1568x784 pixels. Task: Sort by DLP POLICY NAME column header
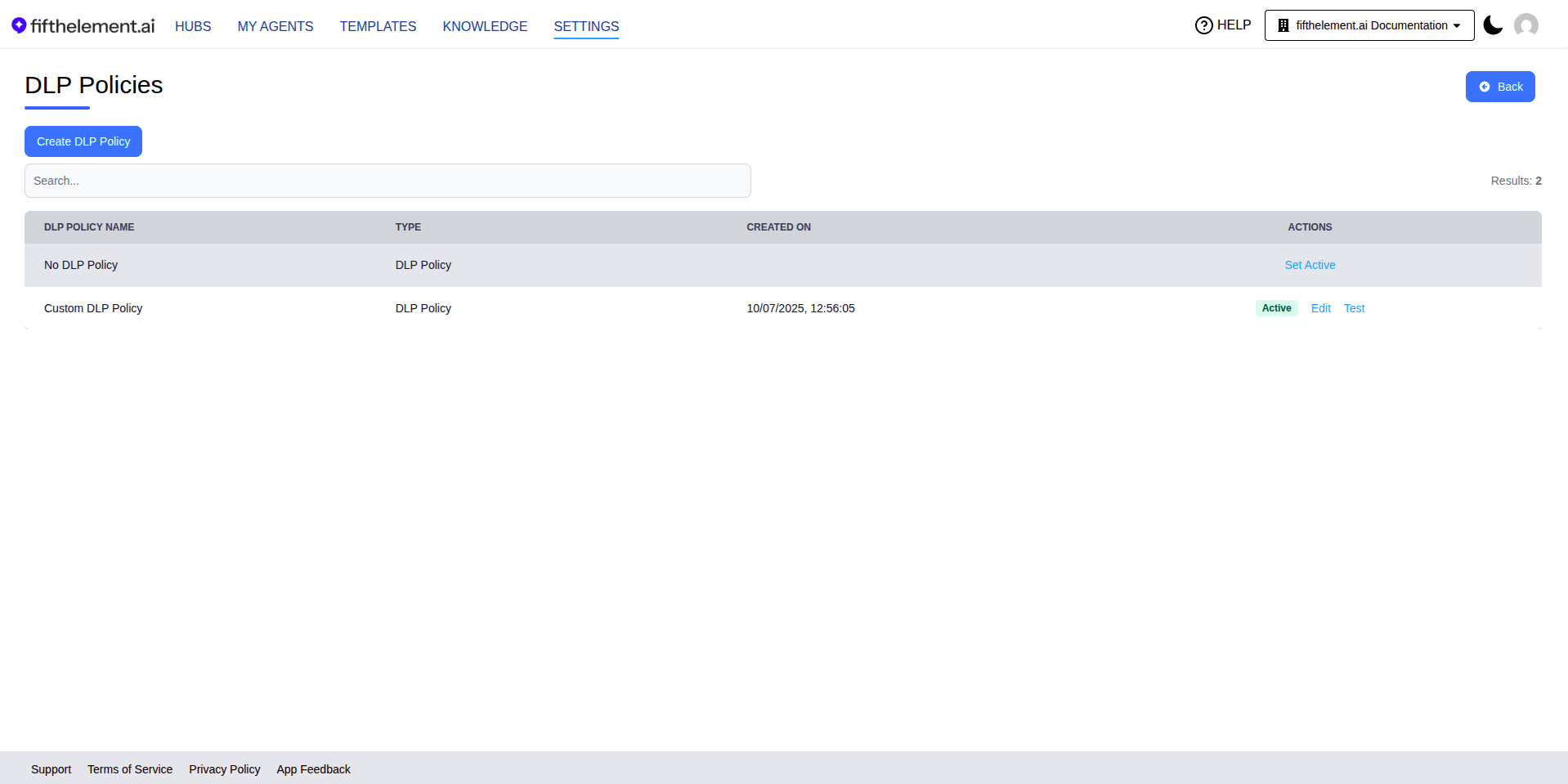[x=89, y=227]
